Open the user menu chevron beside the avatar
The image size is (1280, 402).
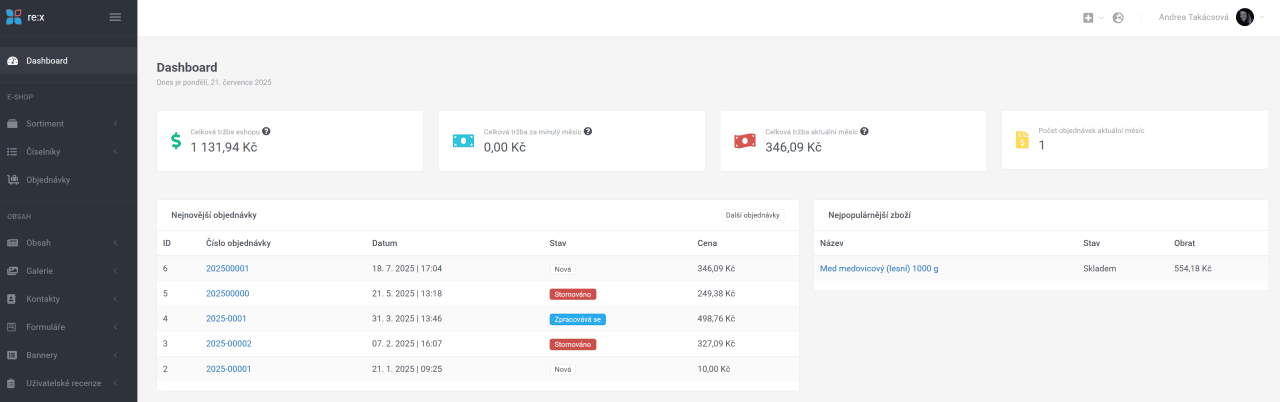(x=1262, y=18)
